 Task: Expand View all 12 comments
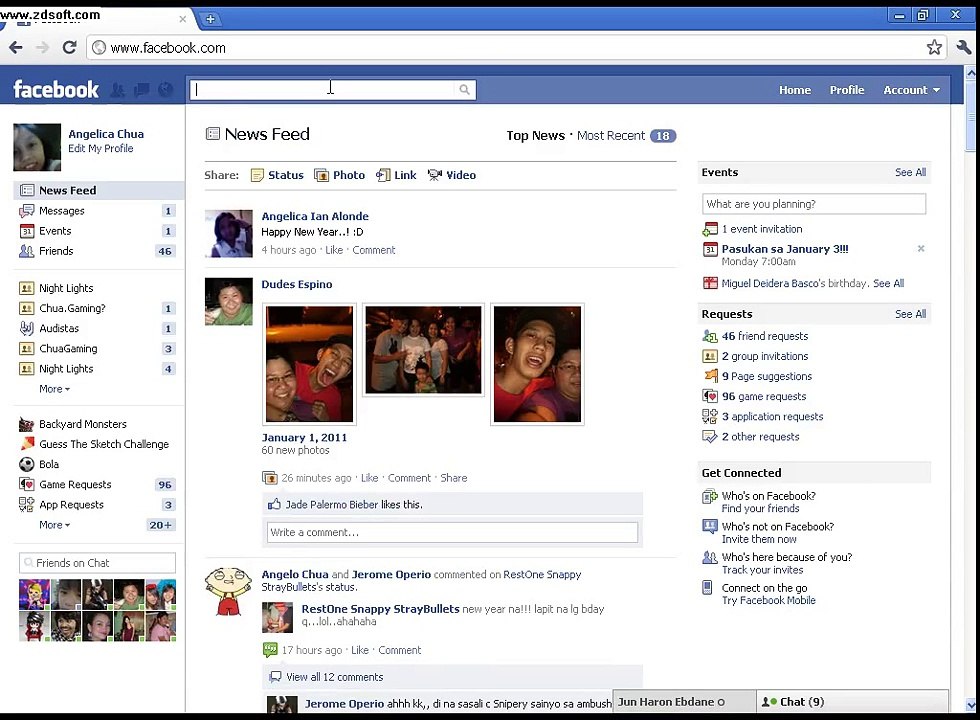click(x=334, y=677)
